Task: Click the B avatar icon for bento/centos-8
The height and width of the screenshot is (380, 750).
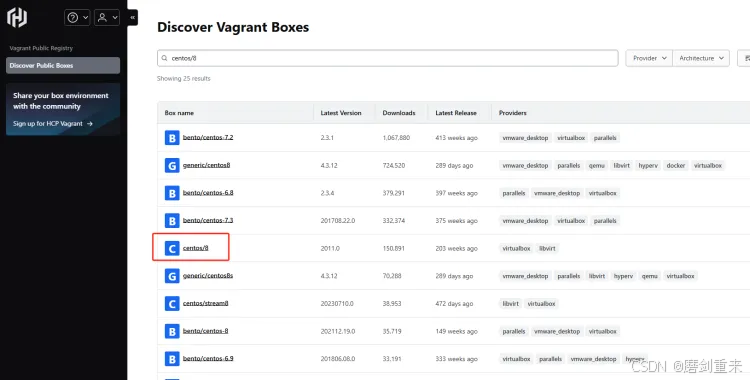Action: coord(172,331)
